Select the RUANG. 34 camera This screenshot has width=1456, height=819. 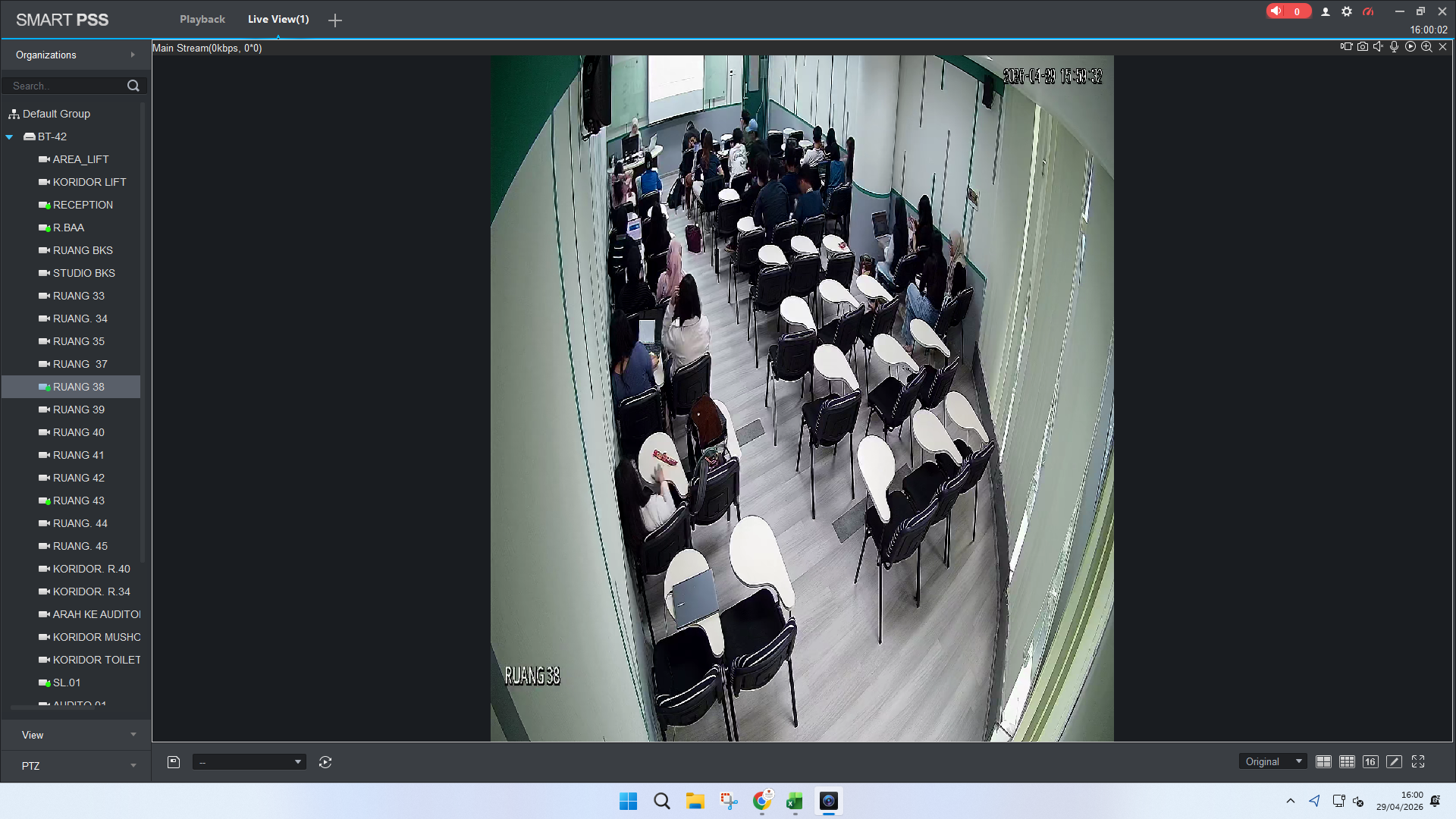[x=80, y=318]
